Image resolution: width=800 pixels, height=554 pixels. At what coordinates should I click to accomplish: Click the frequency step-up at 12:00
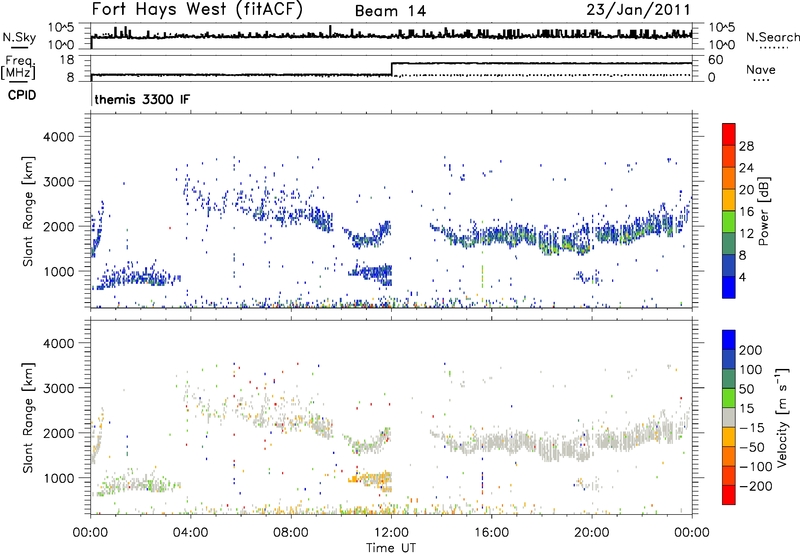[x=391, y=69]
